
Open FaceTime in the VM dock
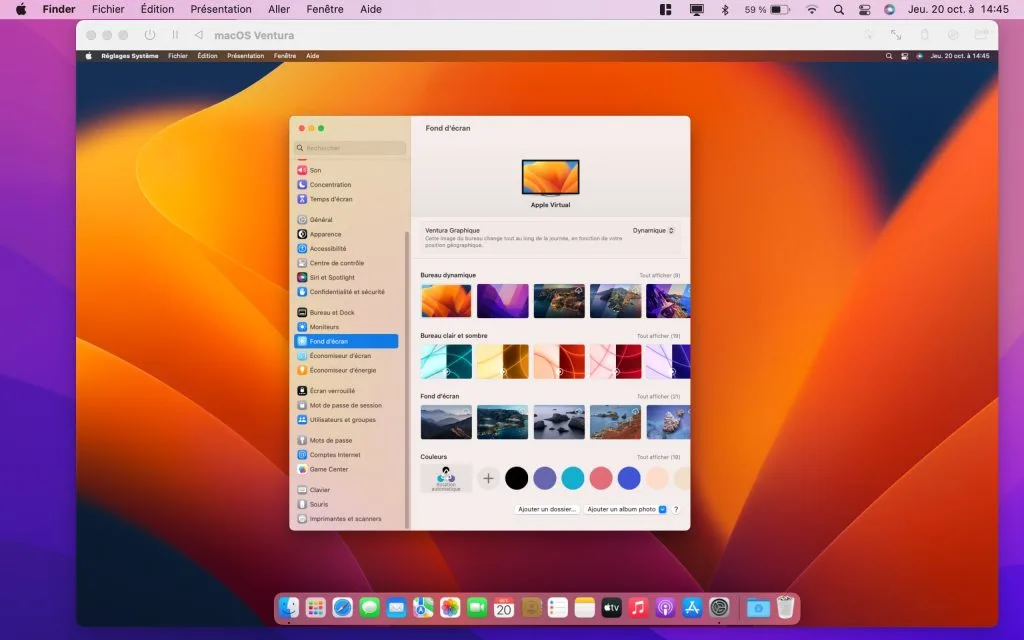[477, 608]
